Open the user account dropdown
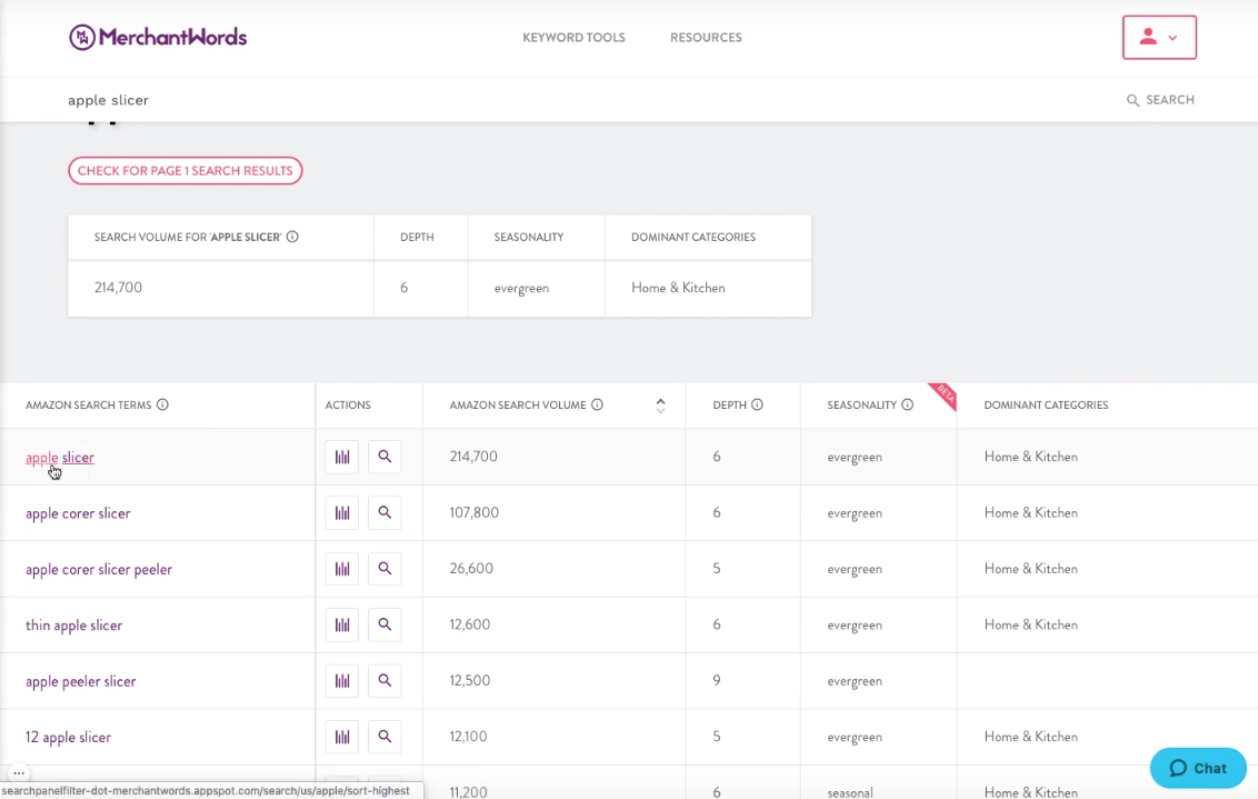 pyautogui.click(x=1159, y=38)
